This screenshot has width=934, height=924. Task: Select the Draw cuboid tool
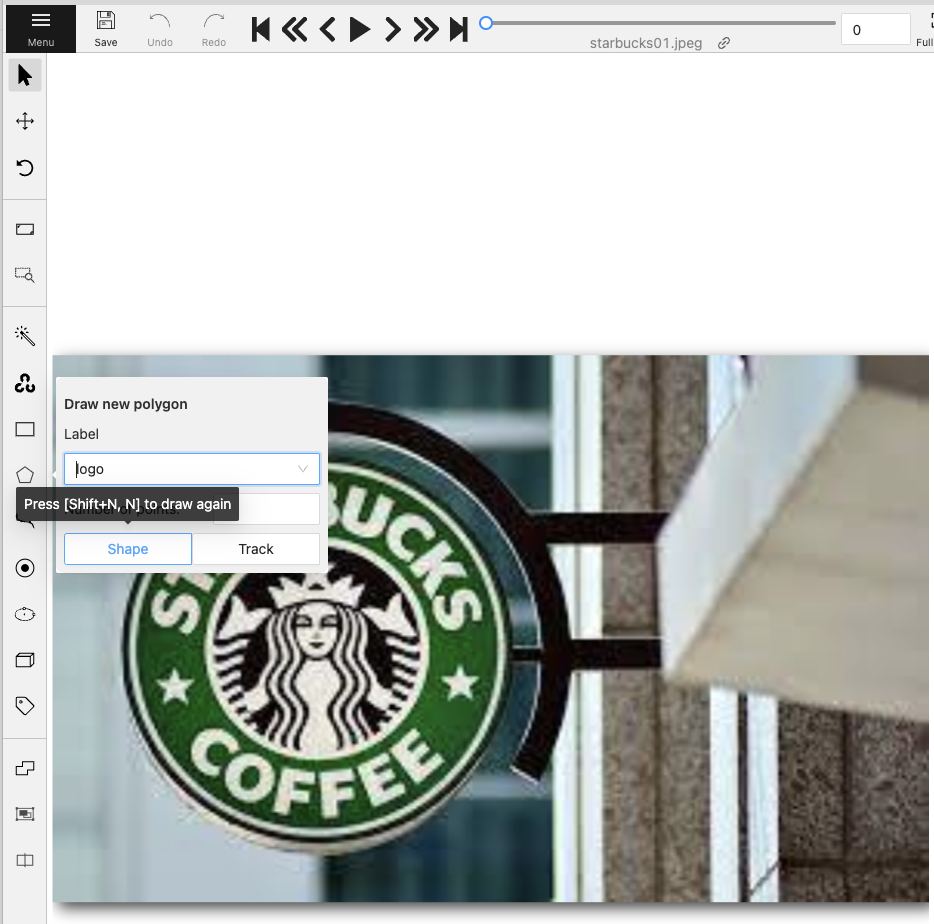[x=25, y=660]
